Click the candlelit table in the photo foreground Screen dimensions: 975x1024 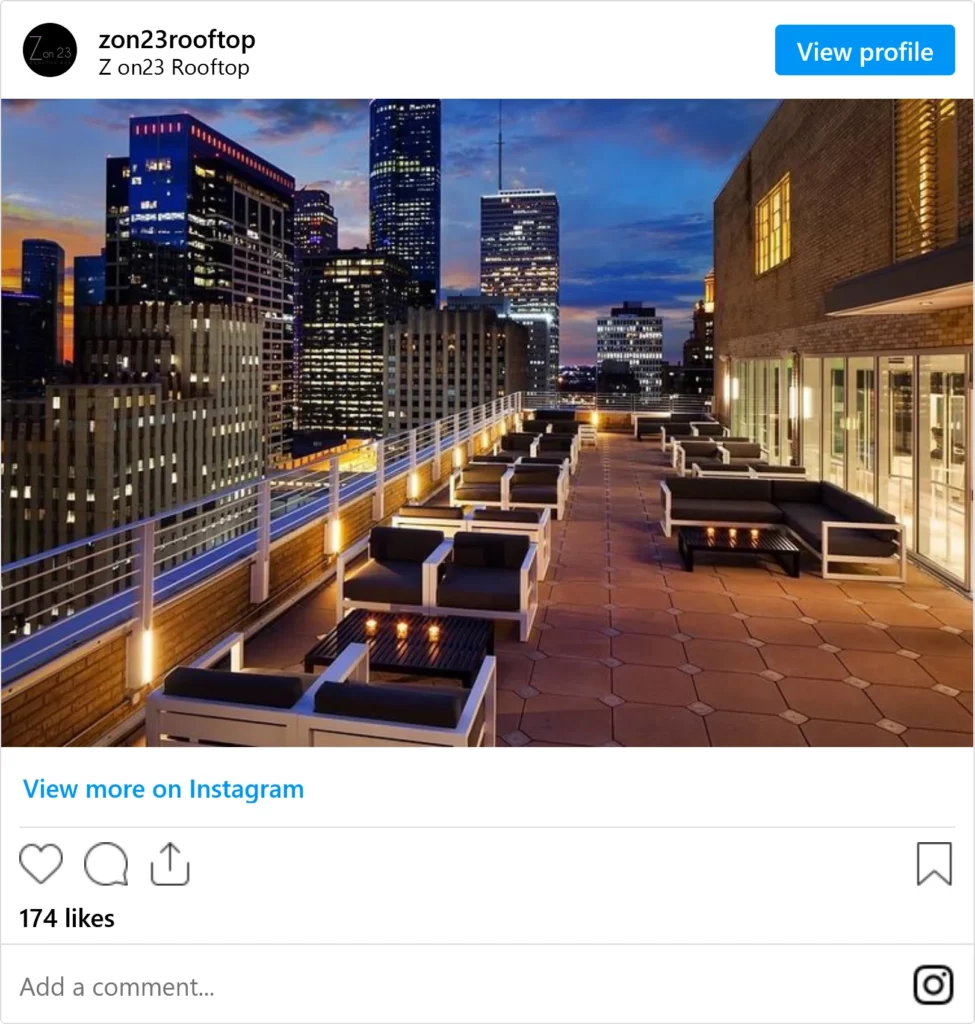coord(400,645)
